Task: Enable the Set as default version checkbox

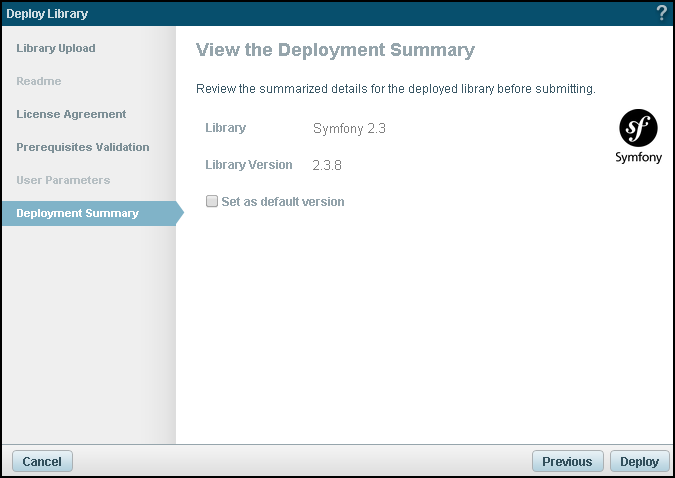Action: [x=212, y=201]
